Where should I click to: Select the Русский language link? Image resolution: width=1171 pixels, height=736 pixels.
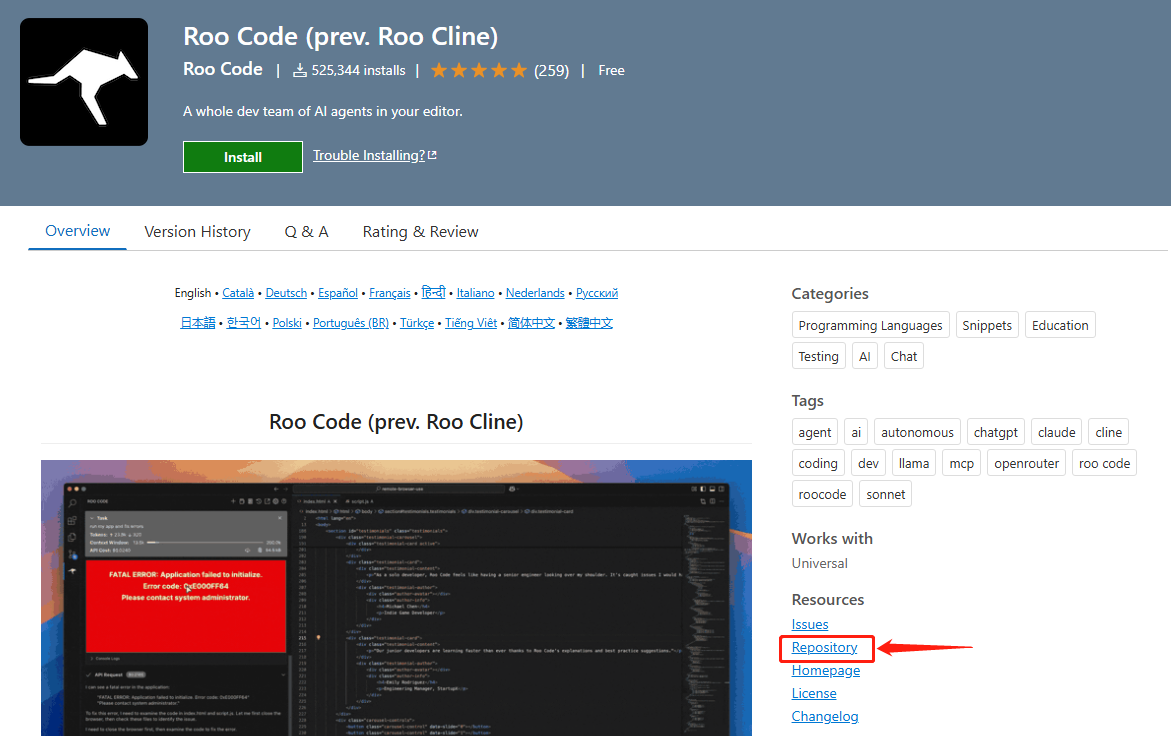597,293
